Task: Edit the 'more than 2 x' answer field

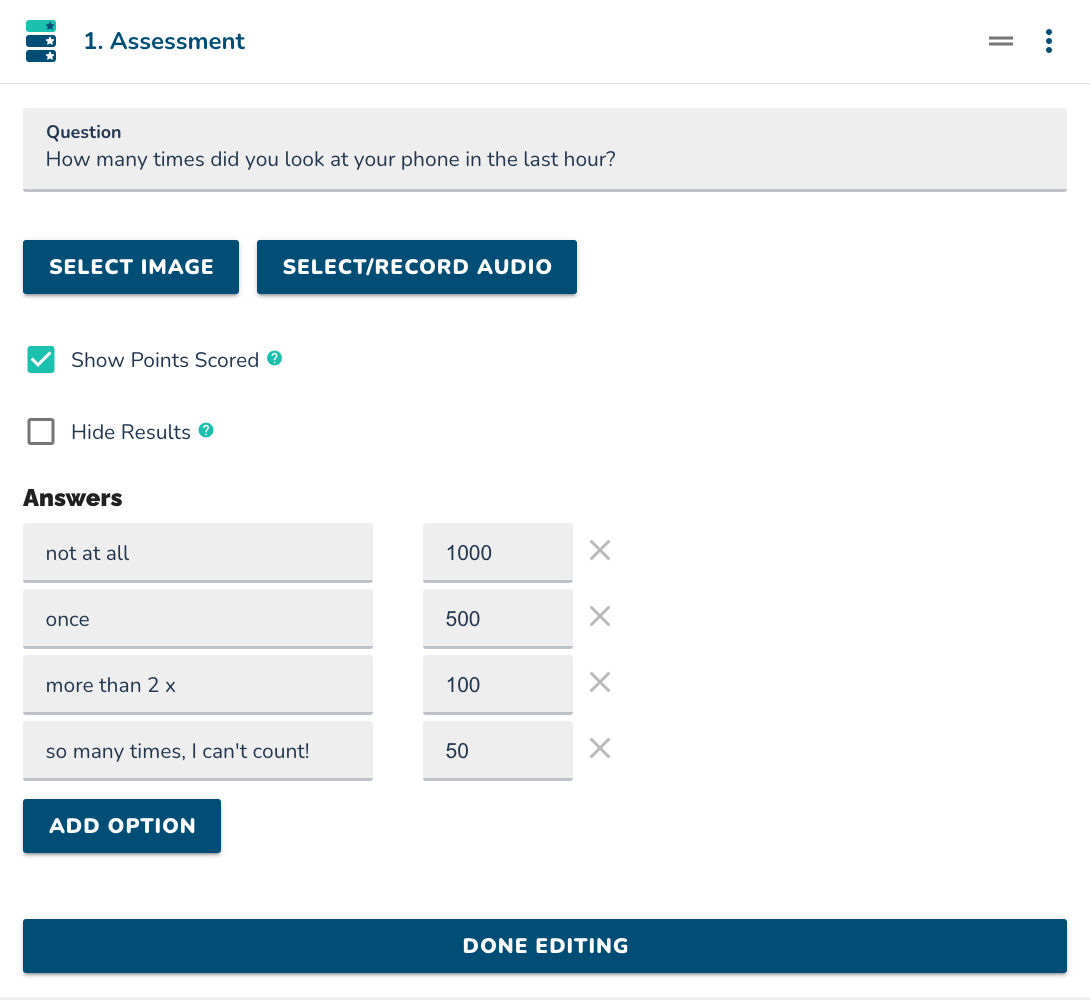Action: tap(198, 685)
